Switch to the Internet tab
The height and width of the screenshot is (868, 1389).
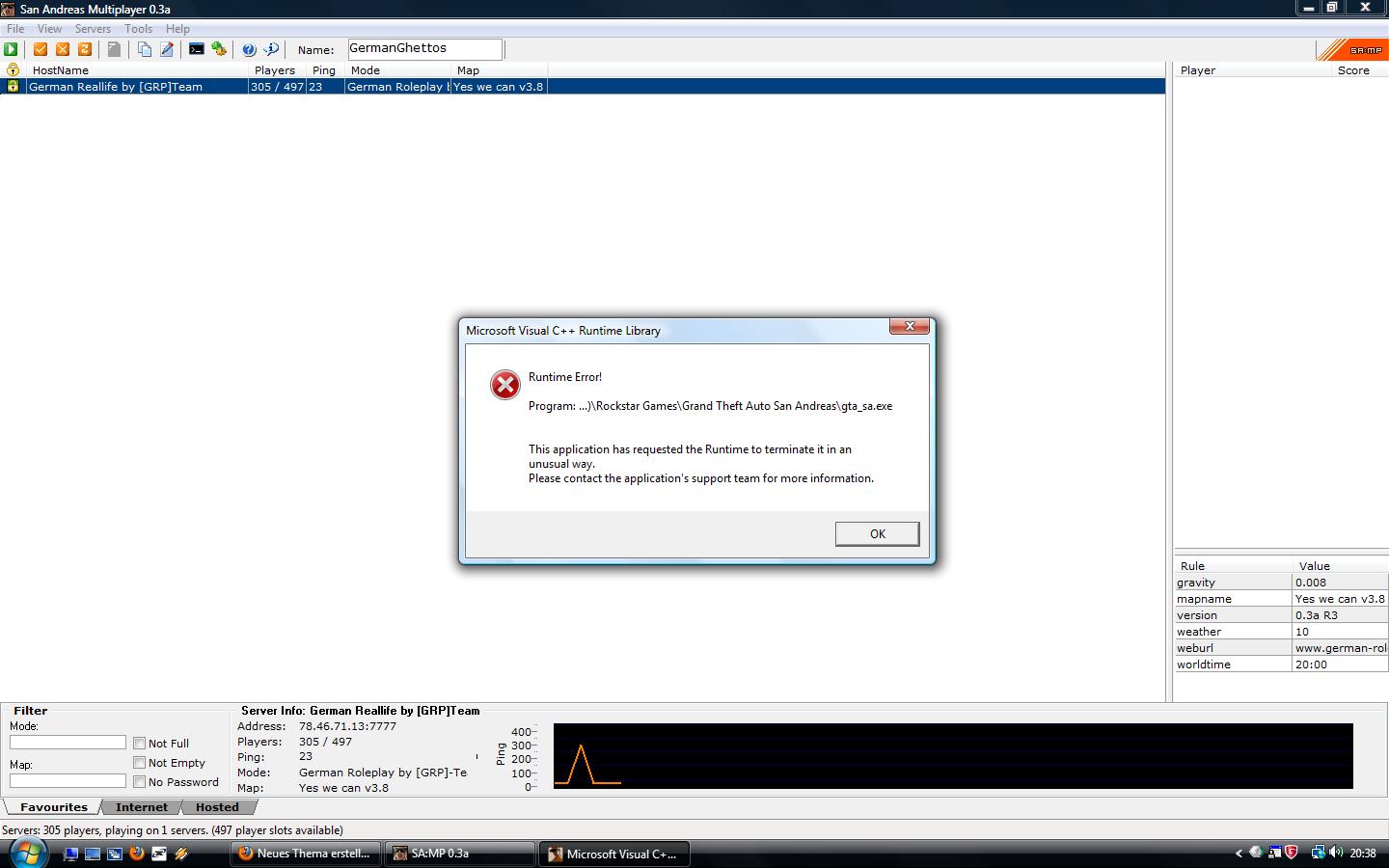(142, 807)
